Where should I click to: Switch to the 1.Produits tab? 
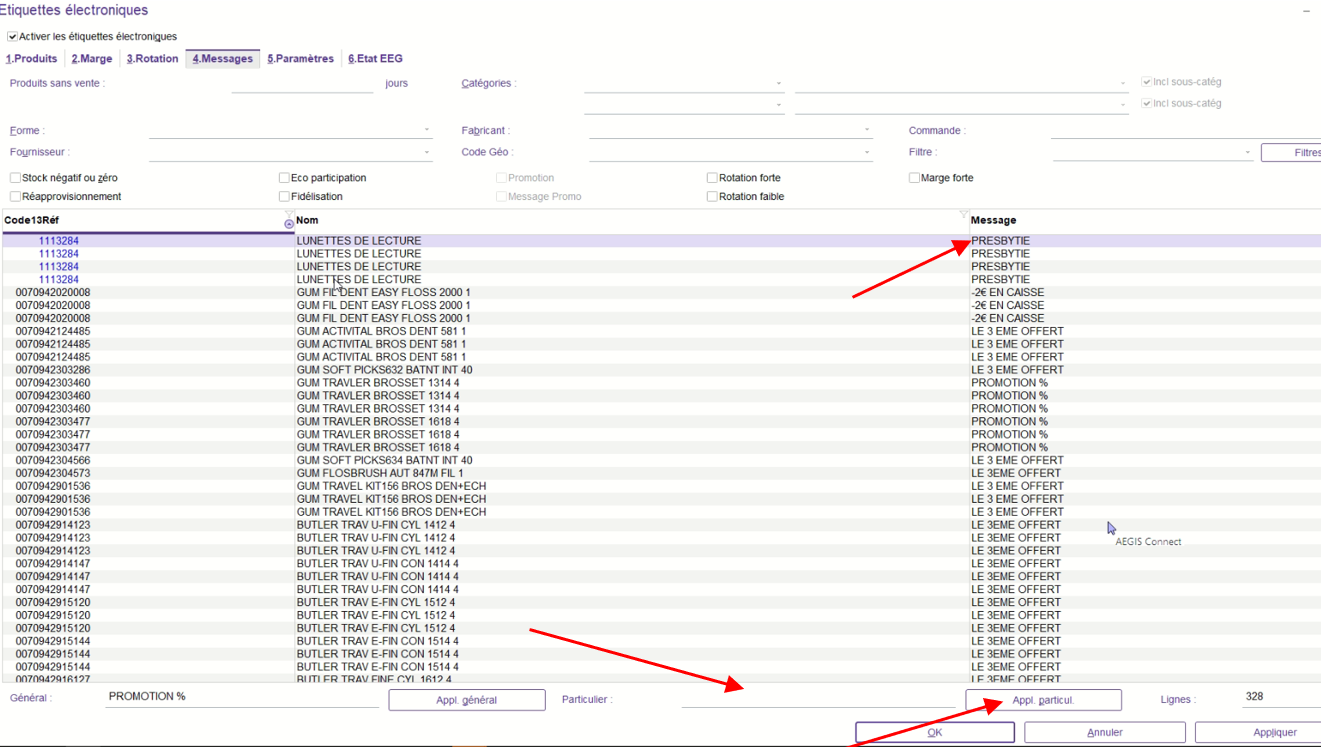coord(32,59)
